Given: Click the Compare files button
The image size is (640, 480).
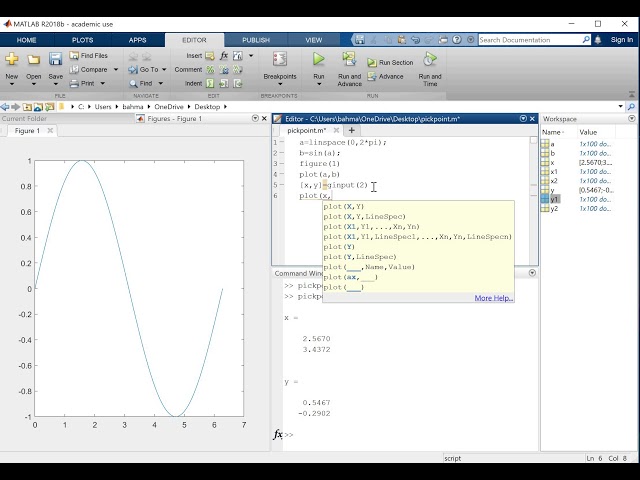Looking at the screenshot, I should (x=89, y=69).
